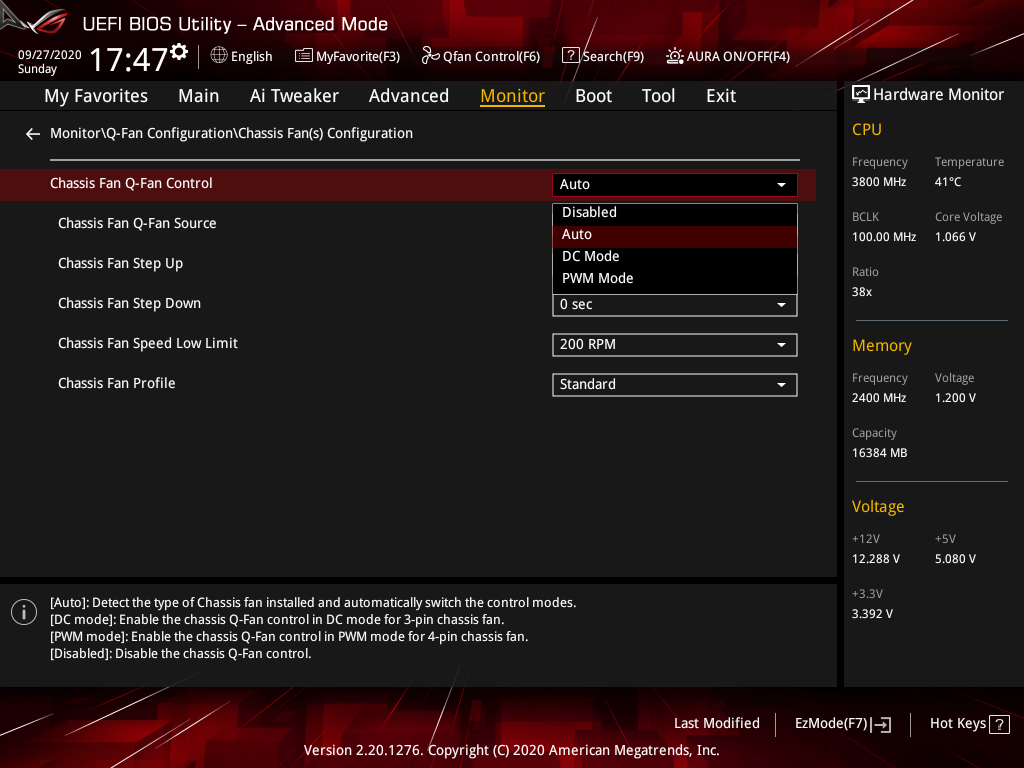Switch to the Tool tab
Viewport: 1024px width, 768px height.
(658, 96)
